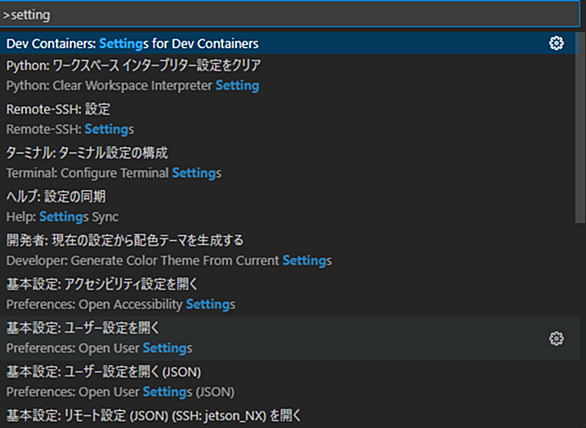Screen dimensions: 586x428
Task: Click Japanese title 基本設定: アクセシビリティ設定を開く
Action: [x=102, y=284]
